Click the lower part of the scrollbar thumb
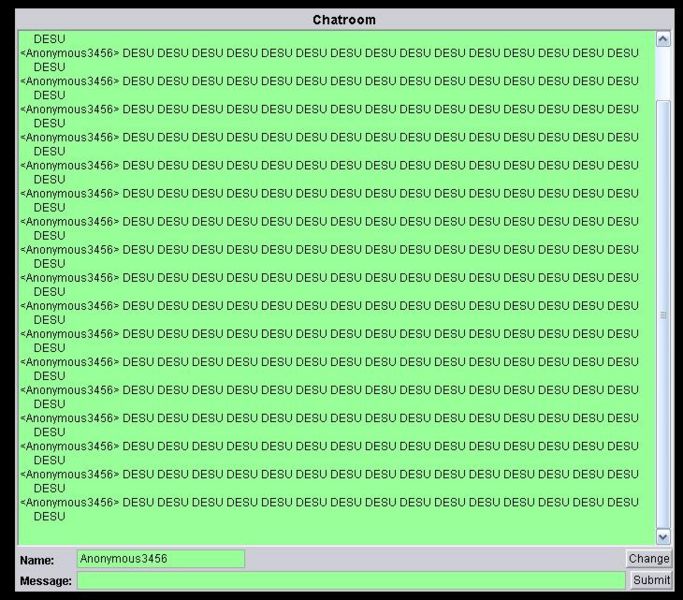 point(663,480)
